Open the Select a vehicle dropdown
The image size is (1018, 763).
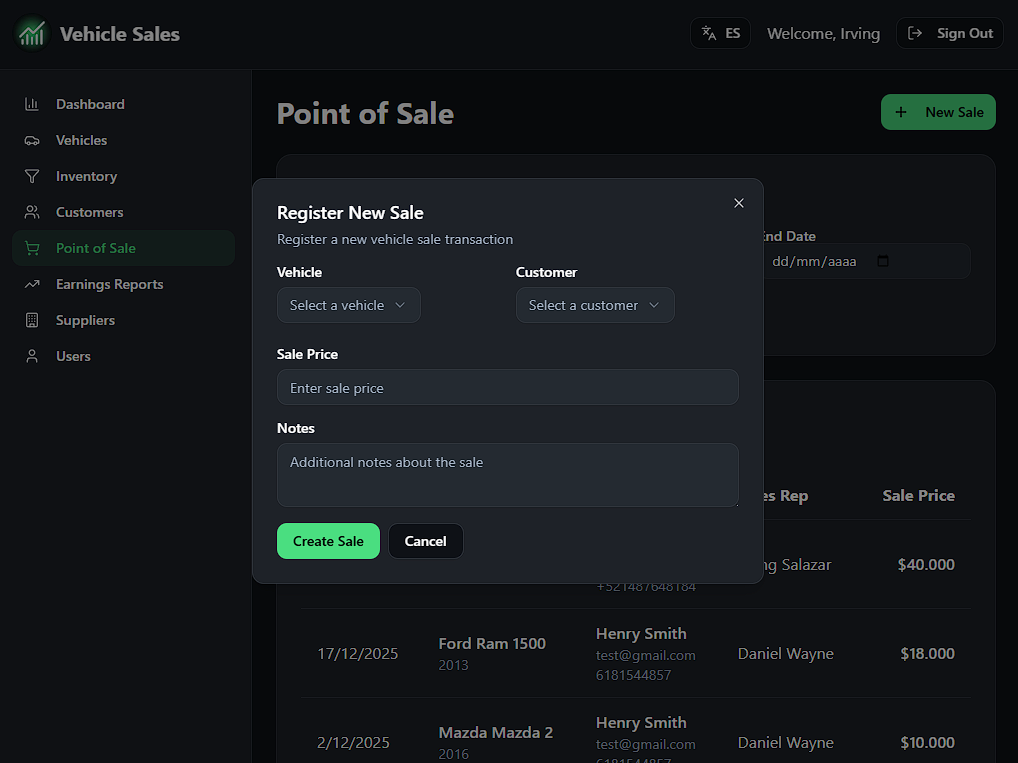pyautogui.click(x=349, y=305)
